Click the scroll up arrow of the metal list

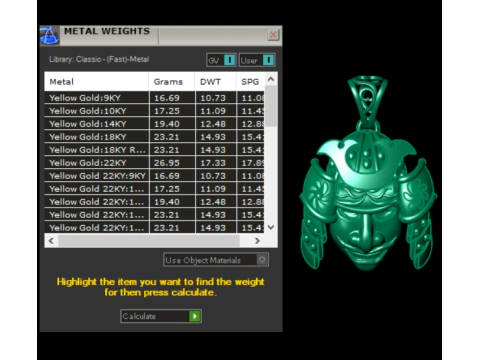pos(271,79)
